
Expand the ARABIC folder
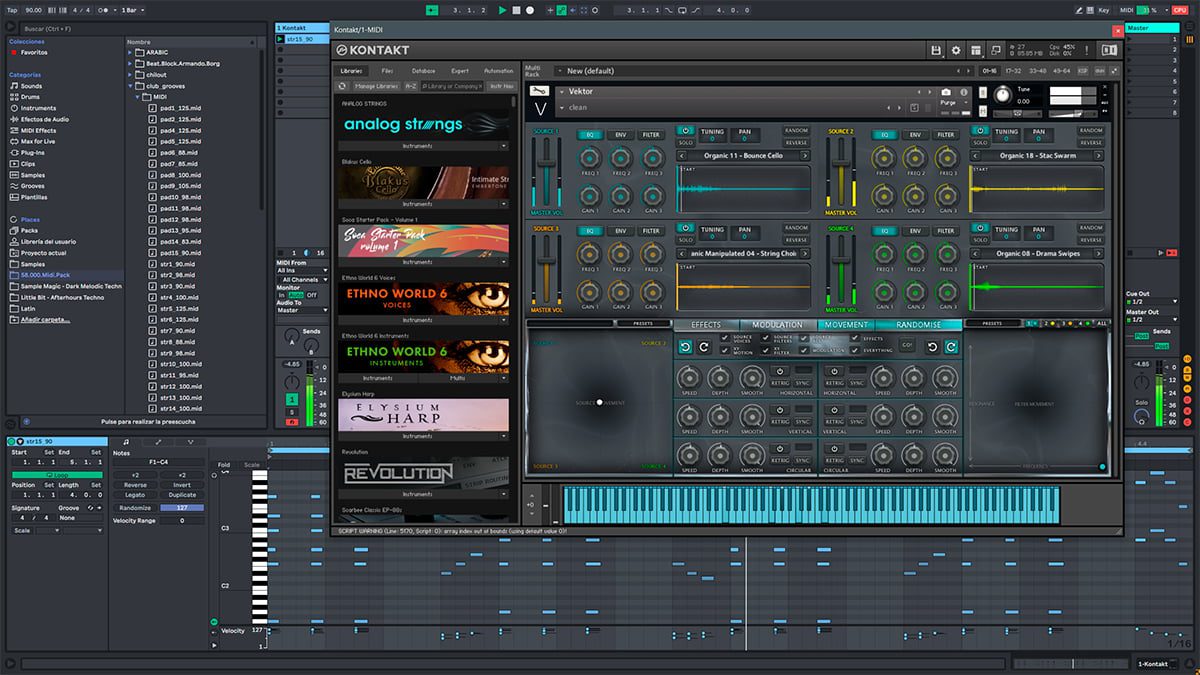point(130,53)
